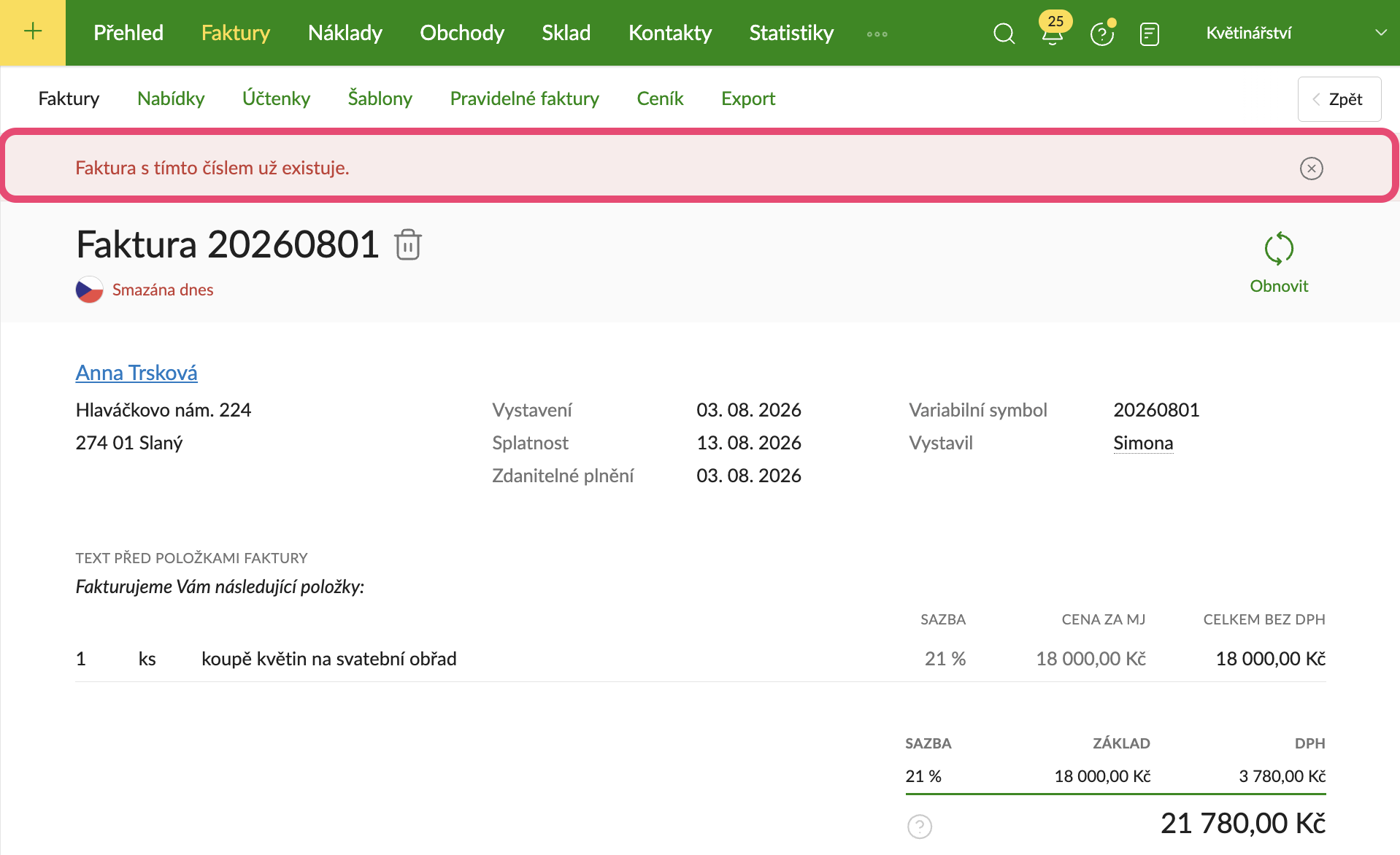Viewport: 1400px width, 855px height.
Task: Click the trash icon next to Faktura 20260801
Action: (408, 244)
